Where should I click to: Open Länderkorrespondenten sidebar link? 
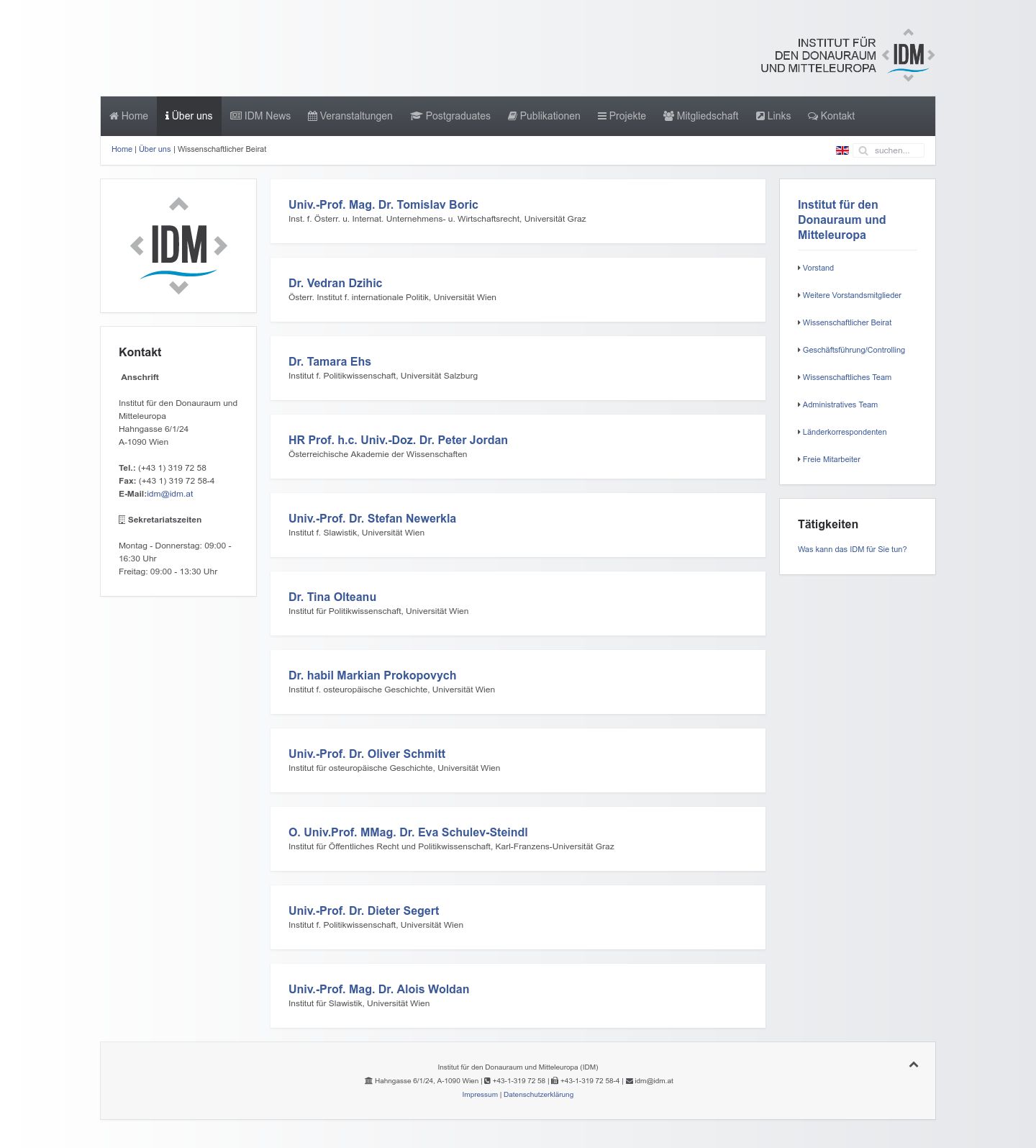pos(844,432)
